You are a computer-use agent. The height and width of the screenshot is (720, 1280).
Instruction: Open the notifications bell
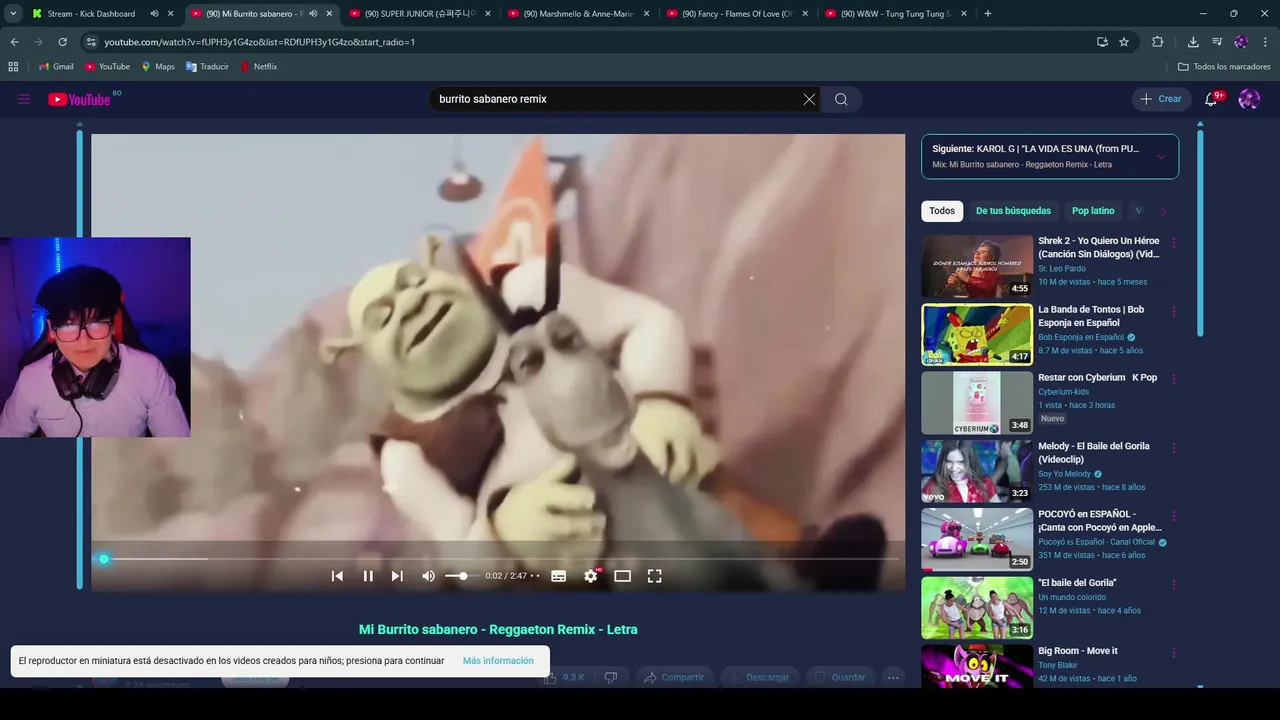coord(1211,99)
